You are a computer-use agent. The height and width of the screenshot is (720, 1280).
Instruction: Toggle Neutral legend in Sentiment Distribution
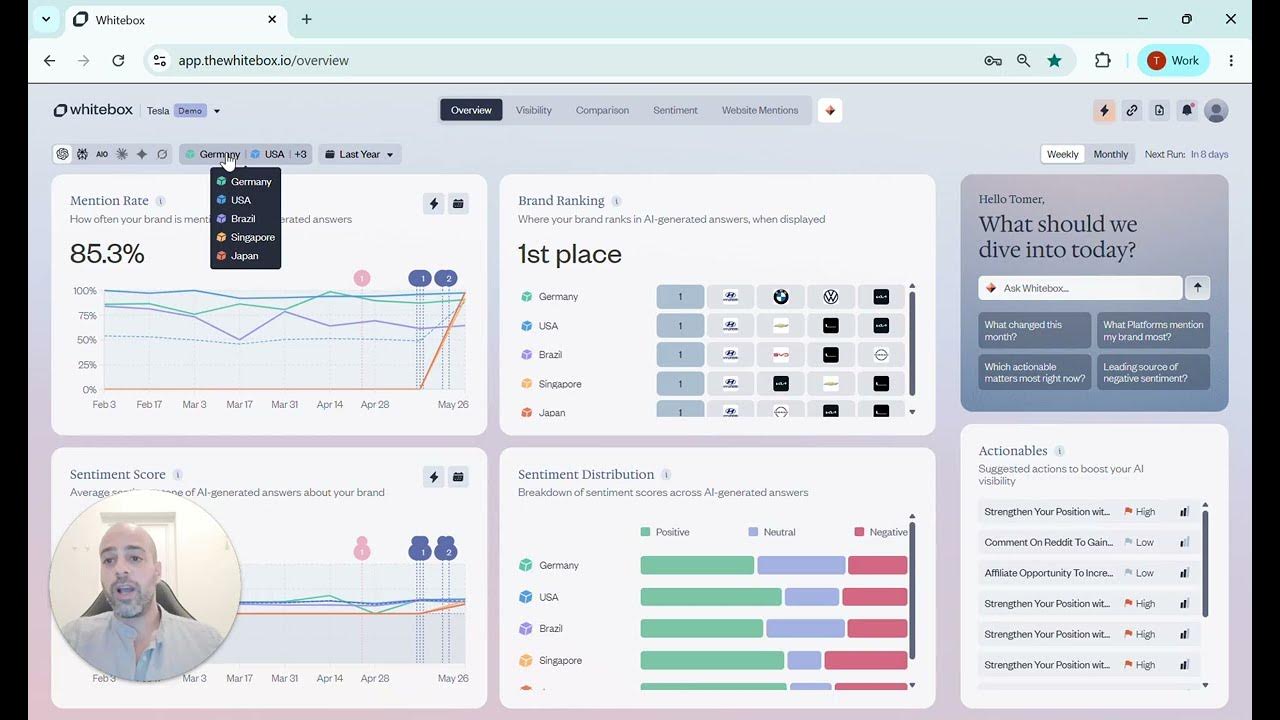[x=771, y=532]
